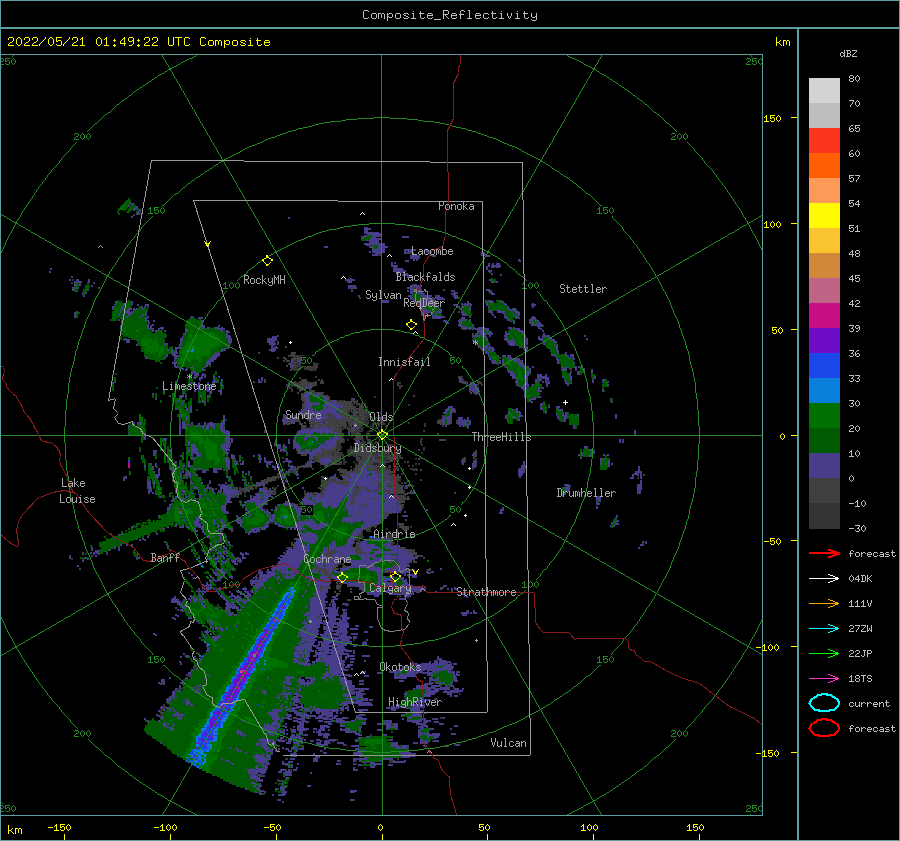Image resolution: width=900 pixels, height=841 pixels.
Task: Click the ThreeHills label
Action: (x=502, y=437)
